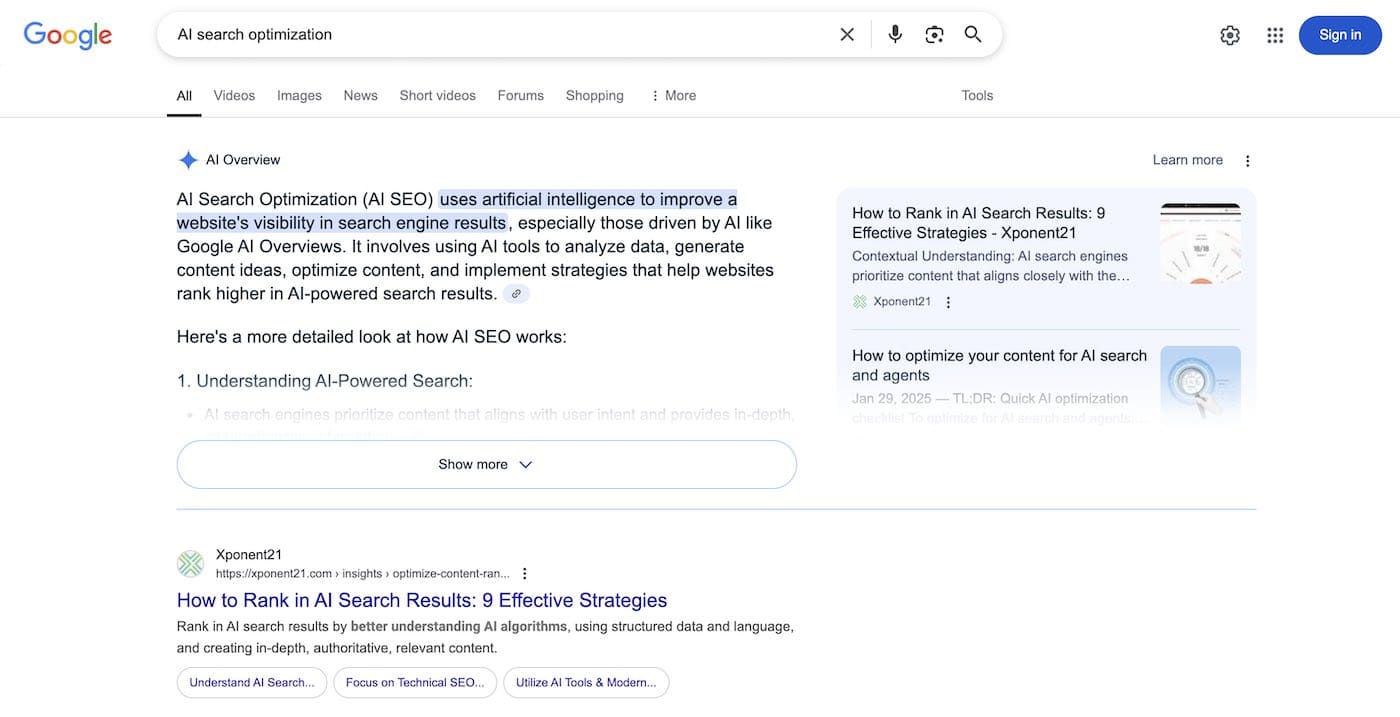This screenshot has height=717, width=1400.
Task: Open the Learn more link
Action: [1187, 159]
